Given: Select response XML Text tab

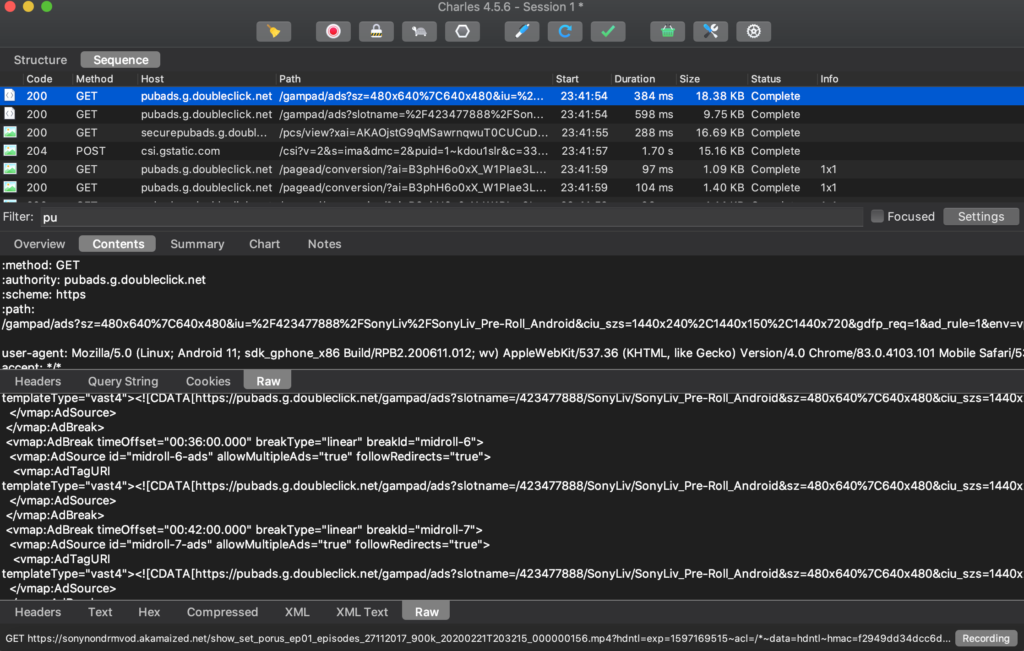Looking at the screenshot, I should tap(362, 612).
